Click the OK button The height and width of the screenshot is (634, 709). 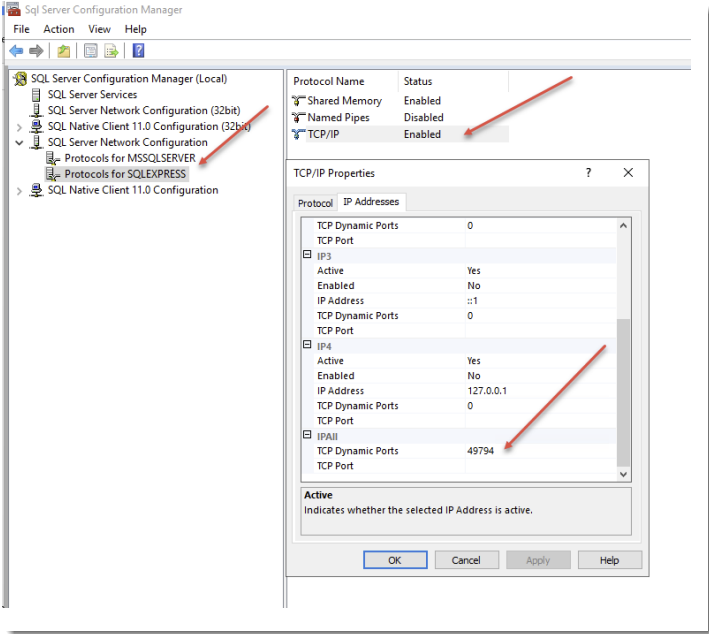[395, 560]
